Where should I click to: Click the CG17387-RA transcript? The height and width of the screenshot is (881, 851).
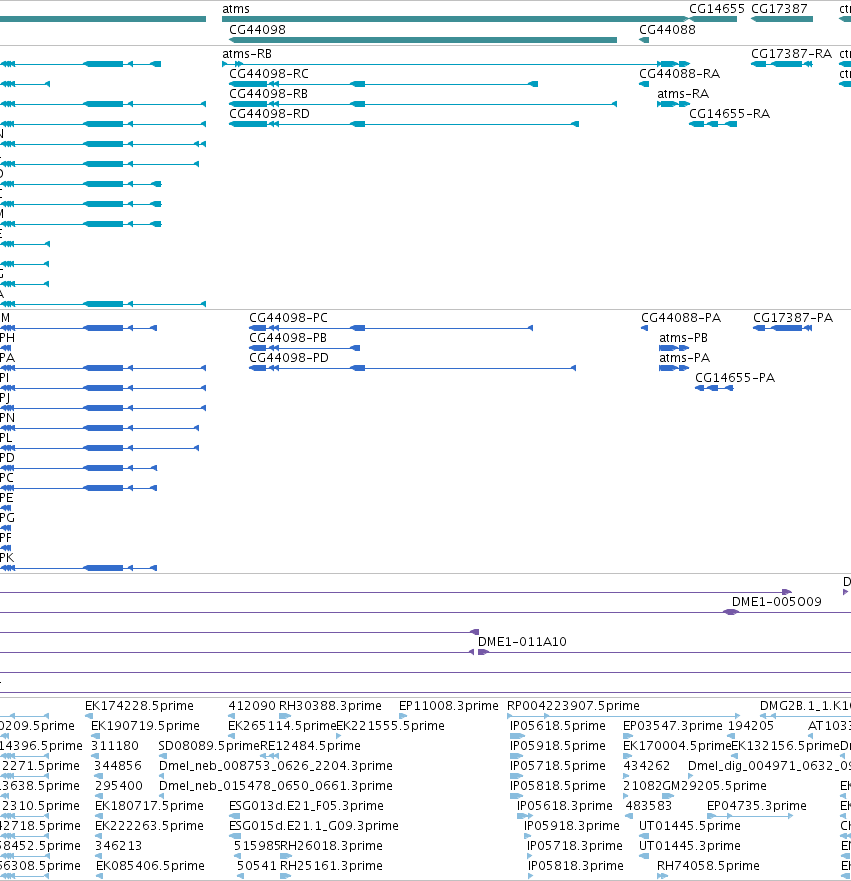(782, 64)
